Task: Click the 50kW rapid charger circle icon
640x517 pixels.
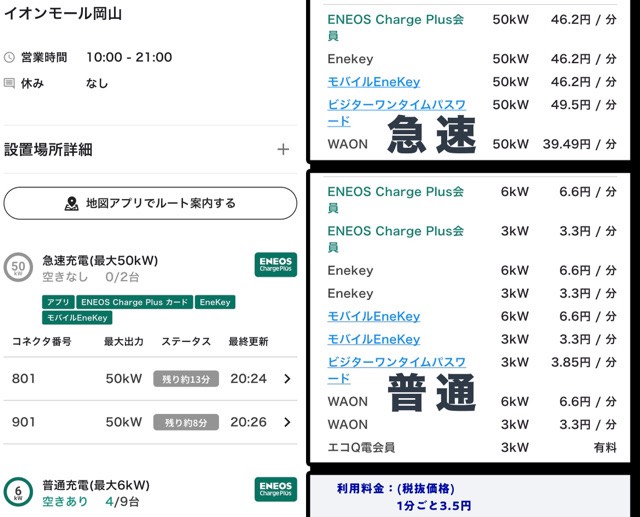Action: point(17,267)
